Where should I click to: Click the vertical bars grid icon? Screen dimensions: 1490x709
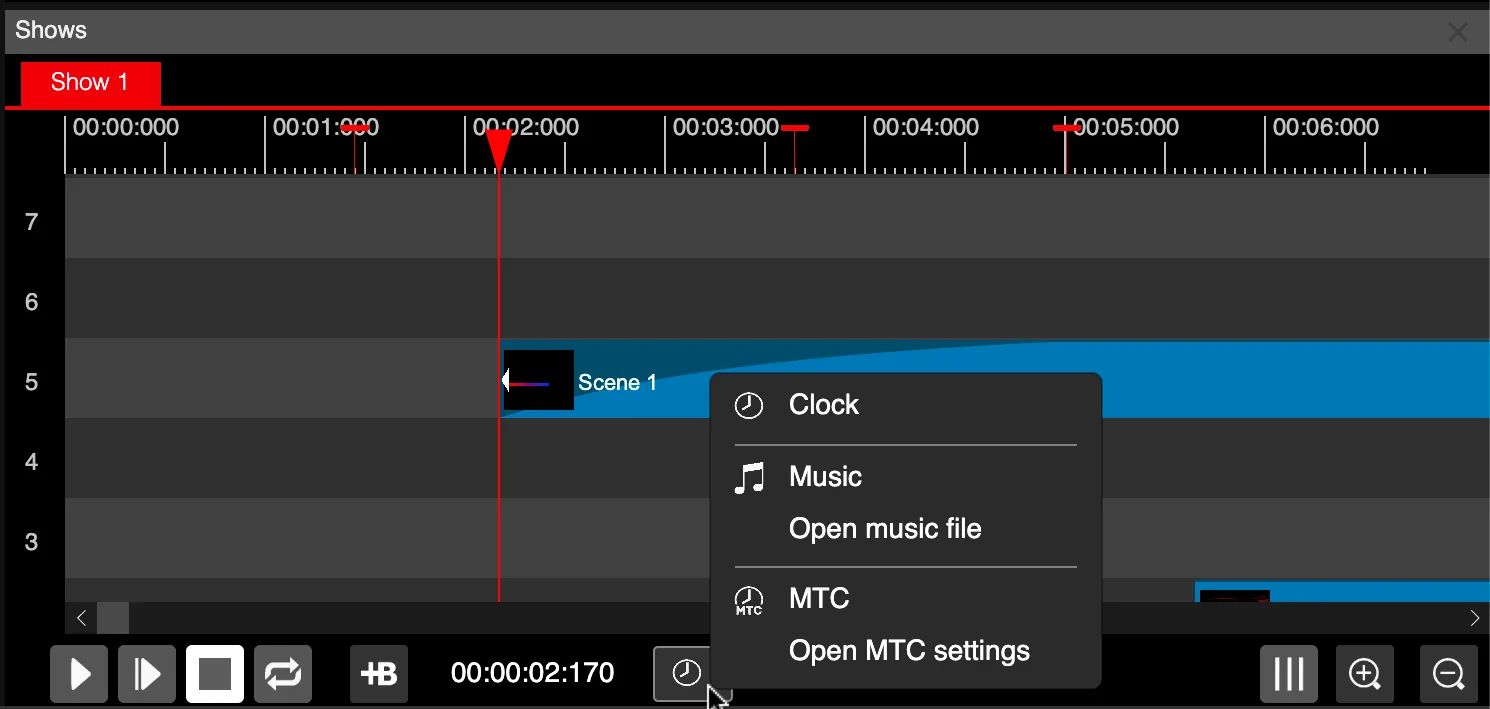(x=1289, y=674)
